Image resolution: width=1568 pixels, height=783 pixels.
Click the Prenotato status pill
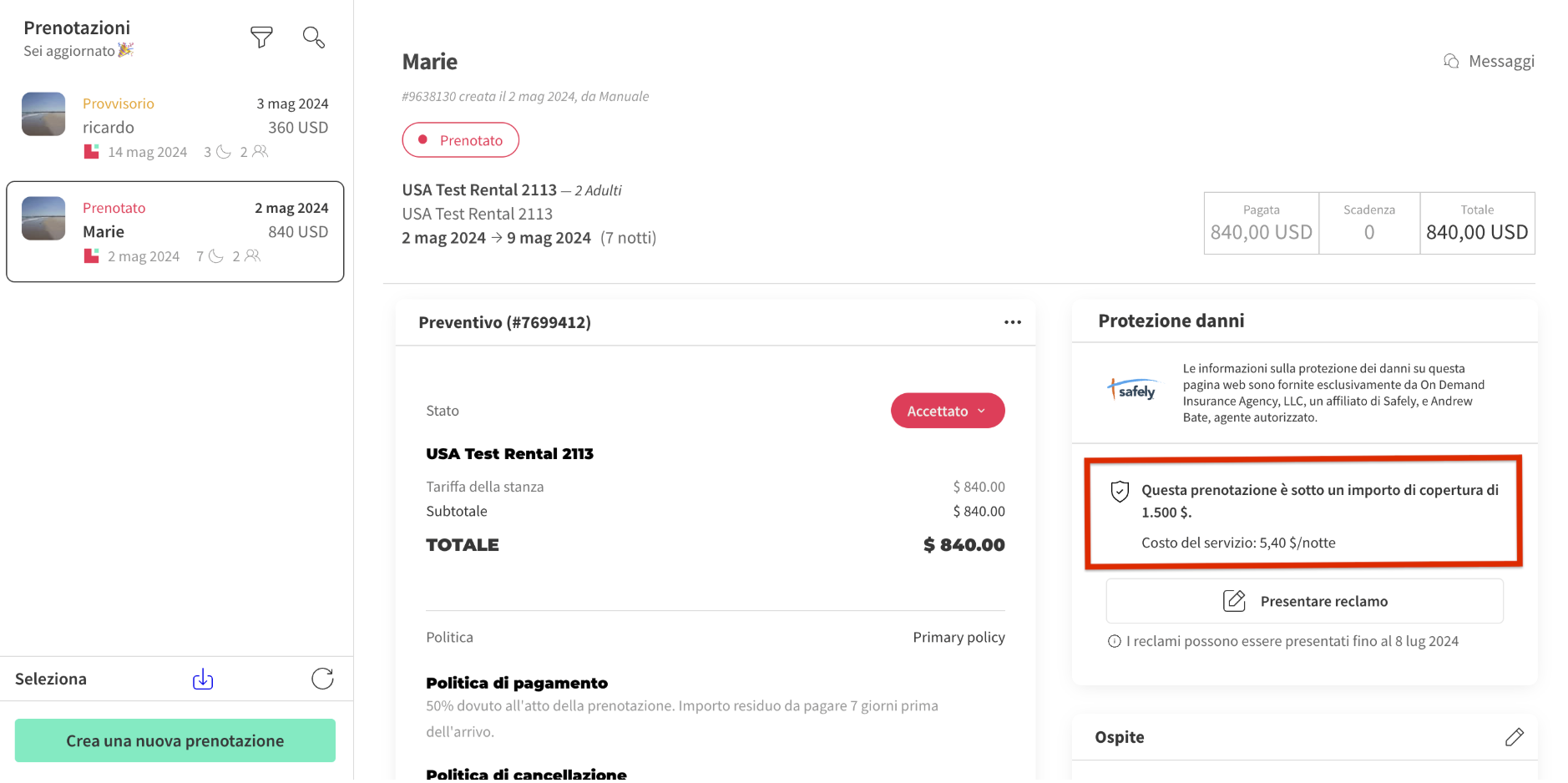[460, 140]
